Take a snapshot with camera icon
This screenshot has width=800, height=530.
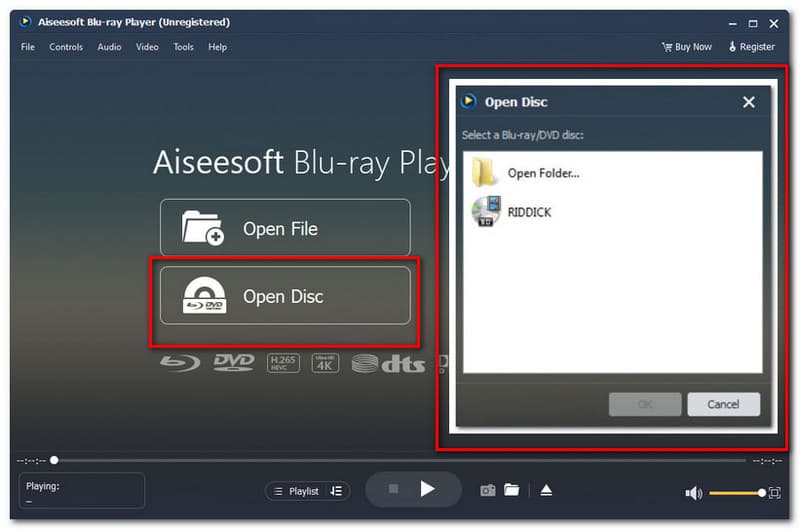488,490
